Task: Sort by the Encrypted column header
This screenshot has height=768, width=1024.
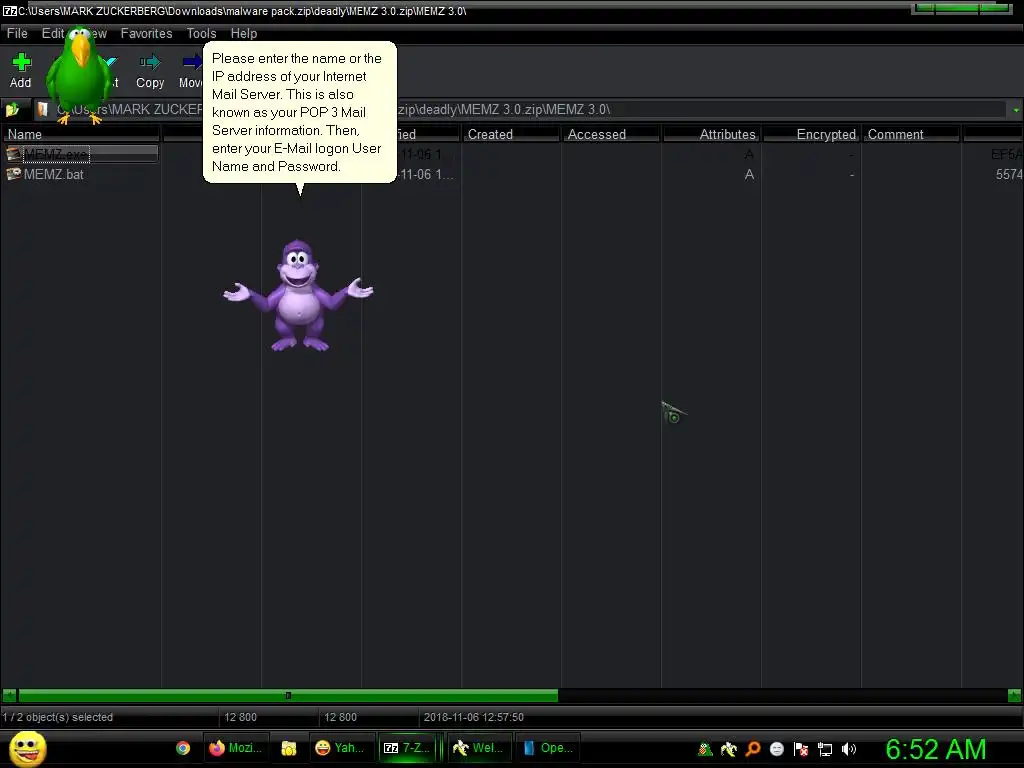Action: 810,134
